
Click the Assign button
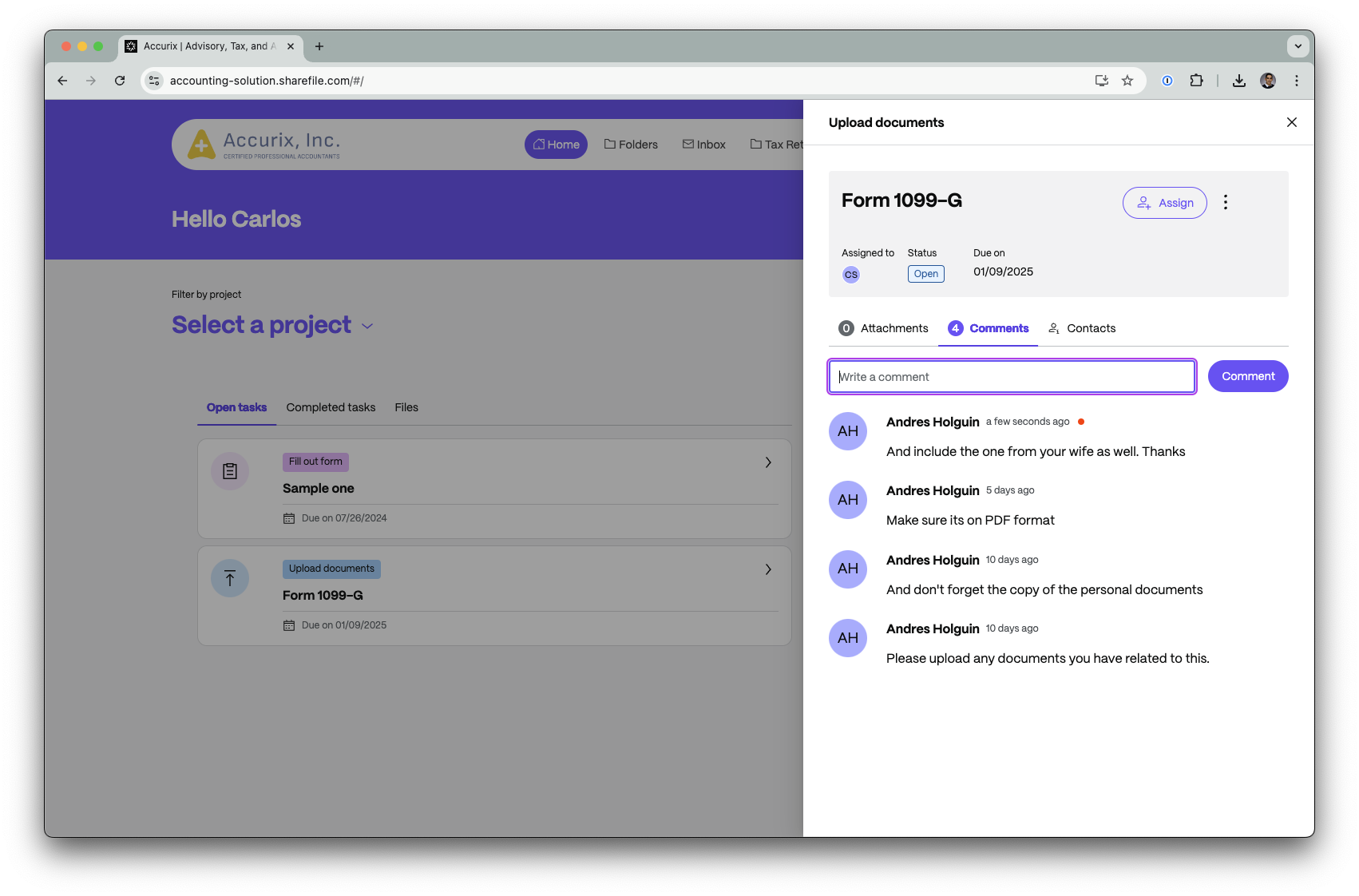(1164, 203)
